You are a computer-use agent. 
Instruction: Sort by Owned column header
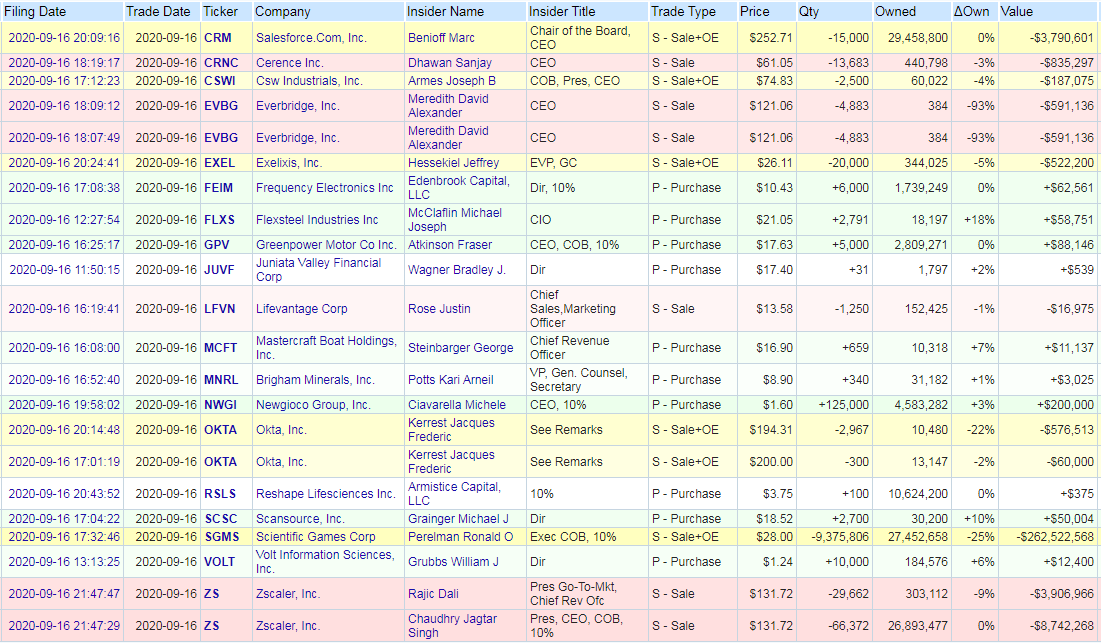point(895,12)
